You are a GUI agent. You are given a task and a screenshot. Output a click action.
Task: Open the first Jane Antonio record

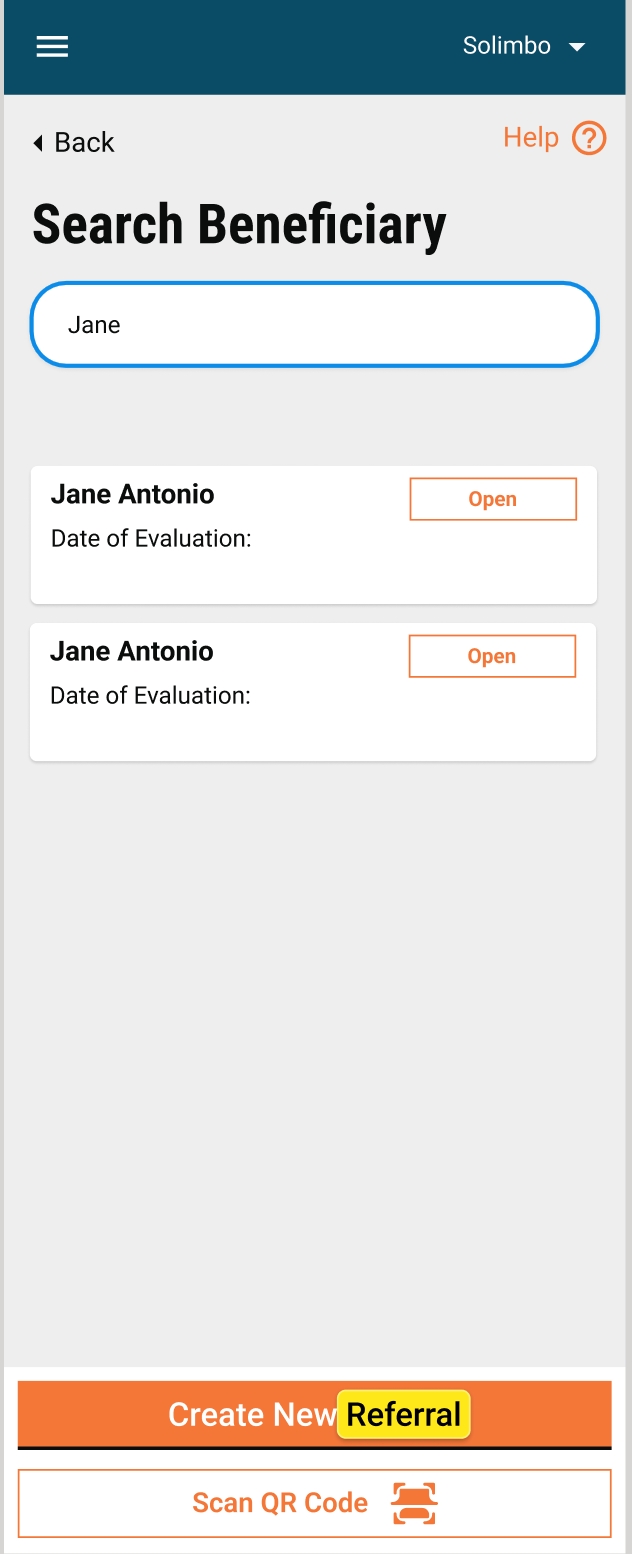tap(493, 499)
